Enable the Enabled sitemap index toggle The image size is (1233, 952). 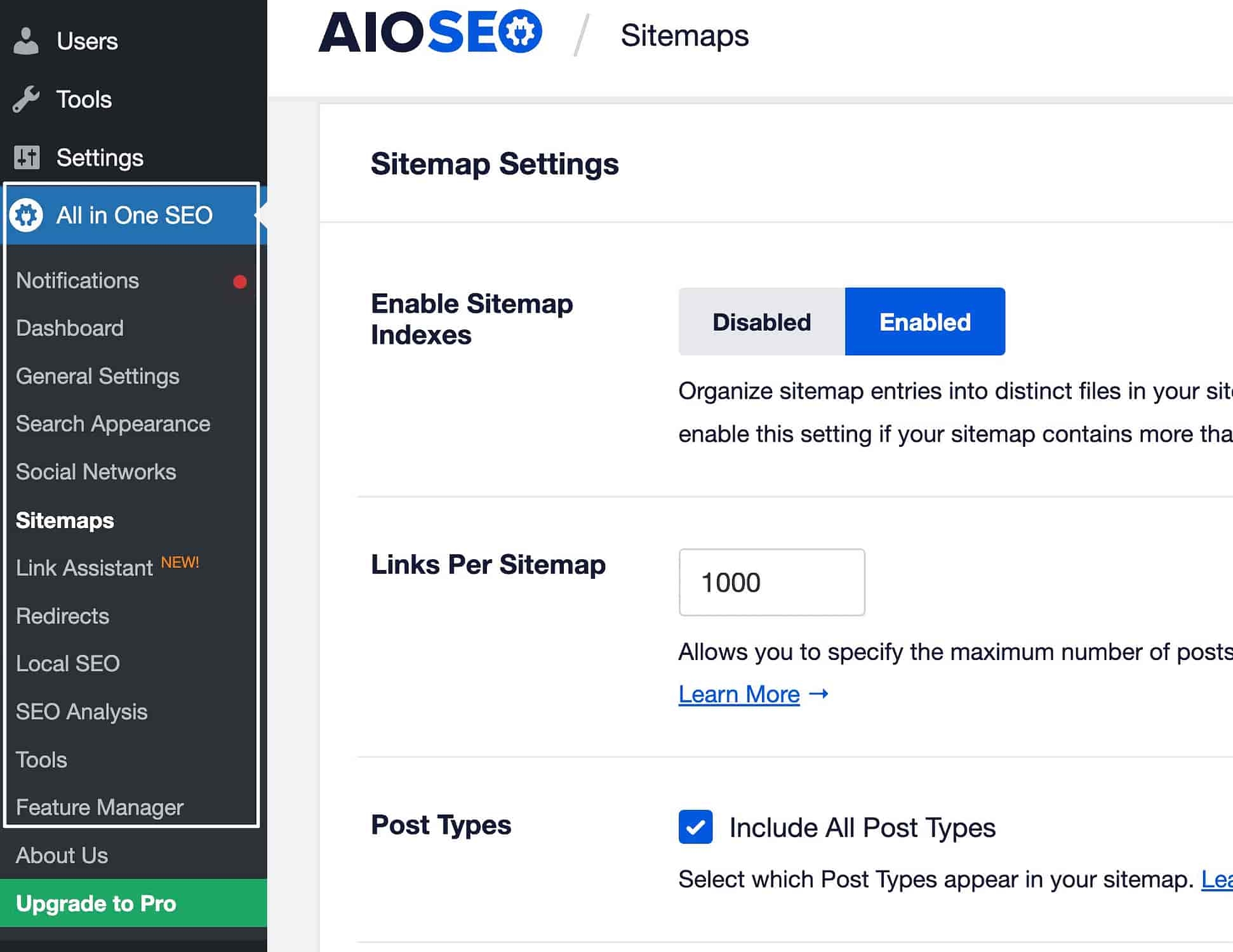923,321
